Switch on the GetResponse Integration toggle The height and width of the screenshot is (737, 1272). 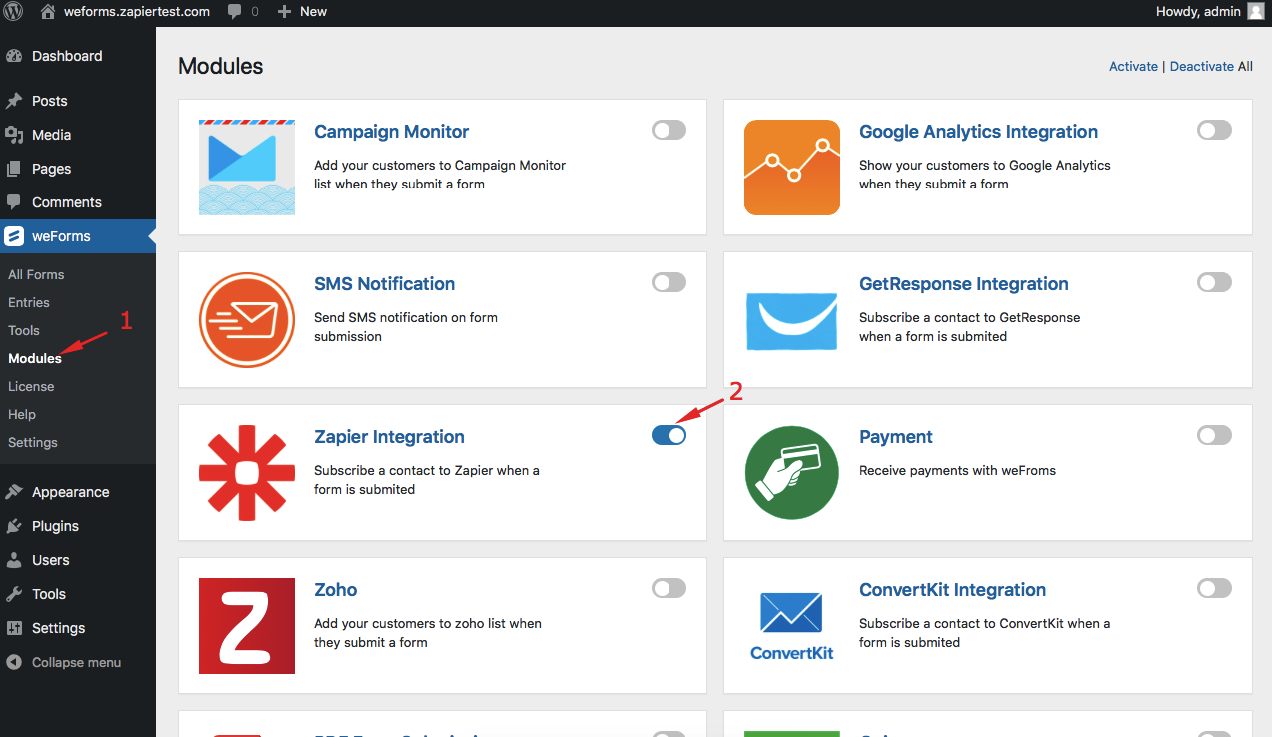1214,282
